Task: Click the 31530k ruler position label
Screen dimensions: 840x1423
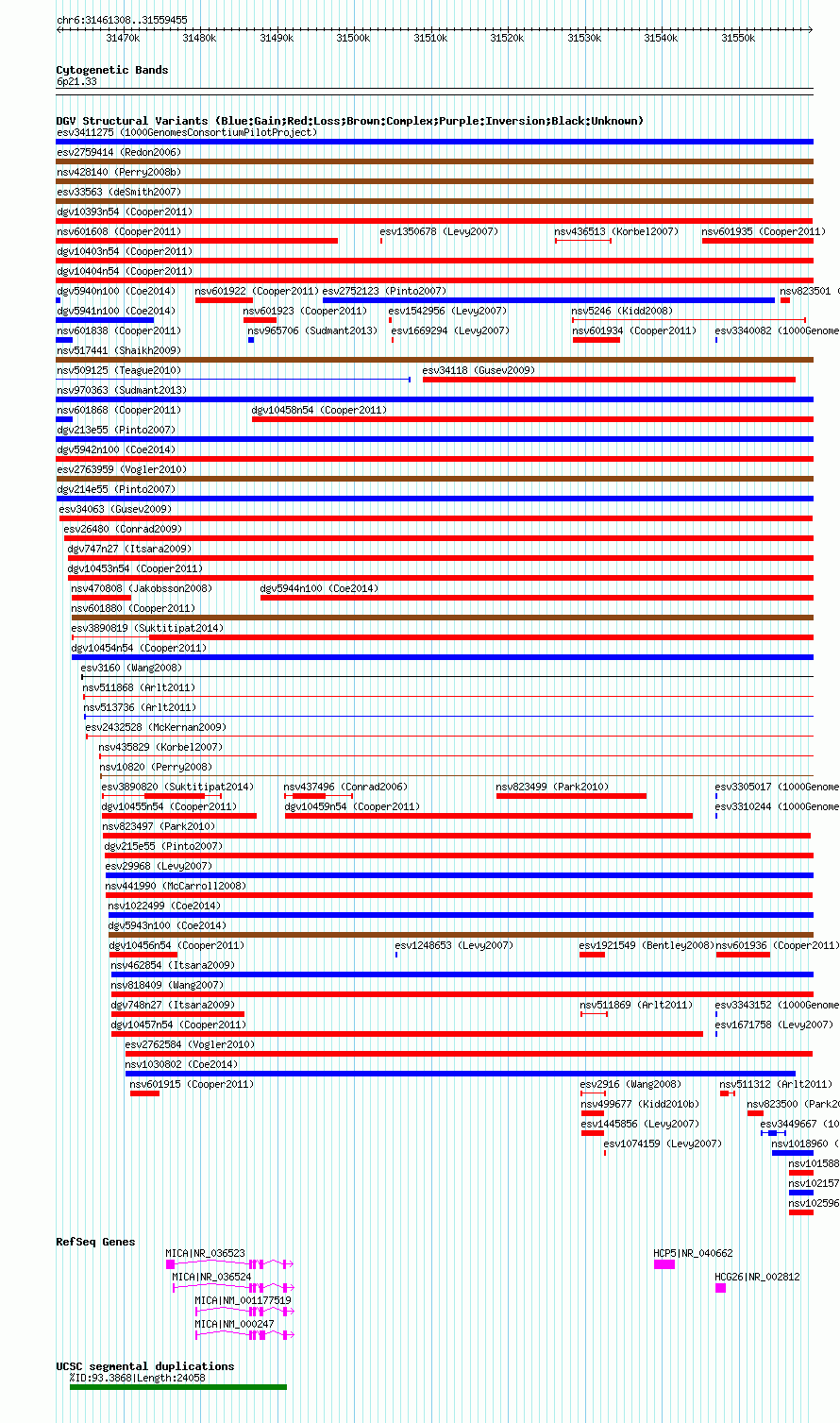Action: click(584, 38)
